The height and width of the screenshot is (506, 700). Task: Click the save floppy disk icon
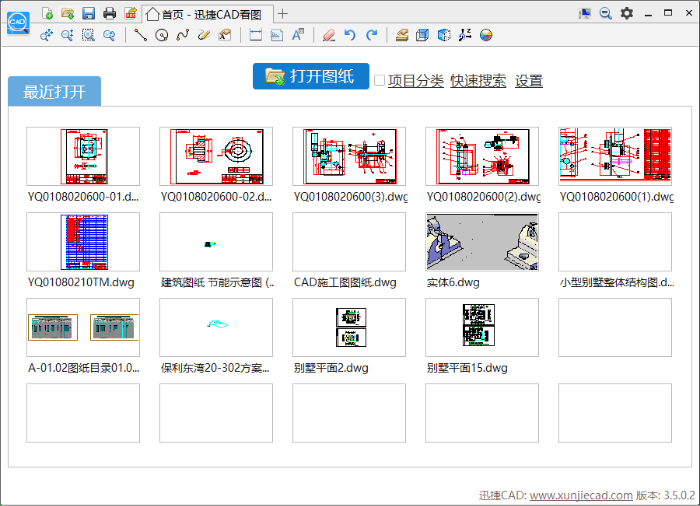pyautogui.click(x=88, y=13)
